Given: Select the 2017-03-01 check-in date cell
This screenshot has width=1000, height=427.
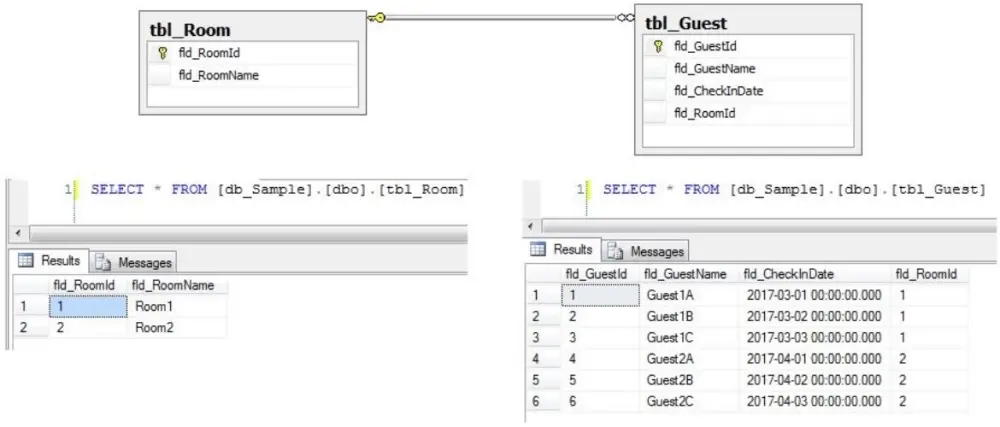Looking at the screenshot, I should (x=815, y=295).
